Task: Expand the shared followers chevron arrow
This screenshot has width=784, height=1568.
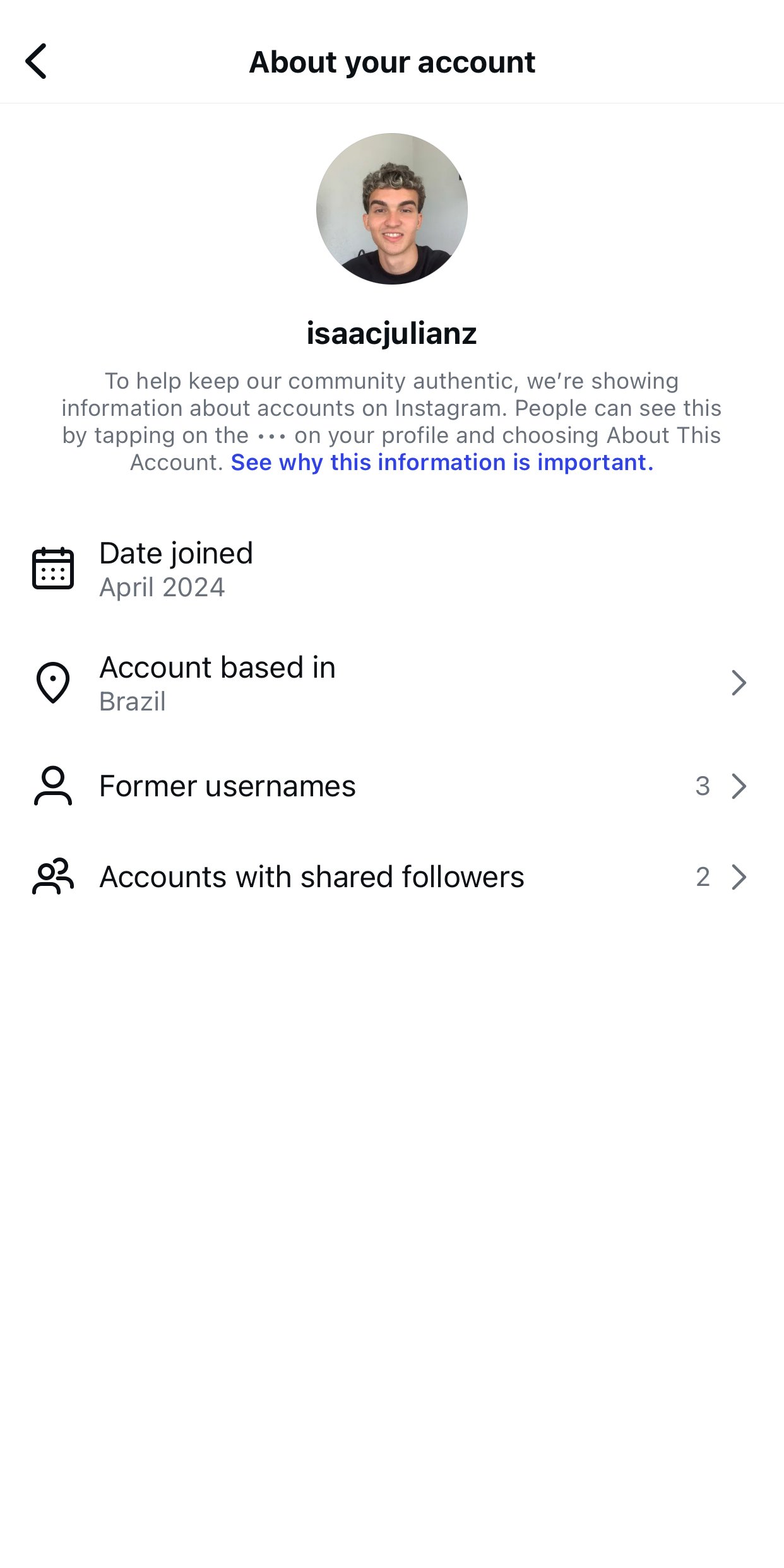Action: point(739,877)
